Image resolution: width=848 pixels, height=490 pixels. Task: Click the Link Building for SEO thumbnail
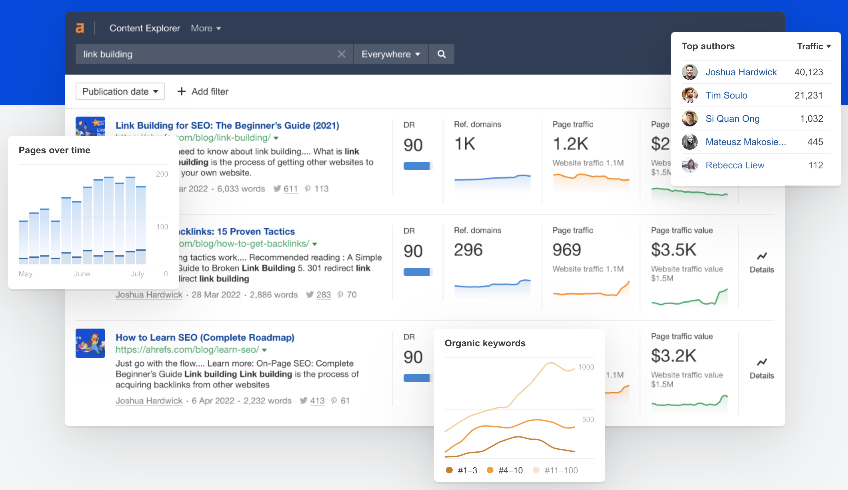click(x=90, y=126)
